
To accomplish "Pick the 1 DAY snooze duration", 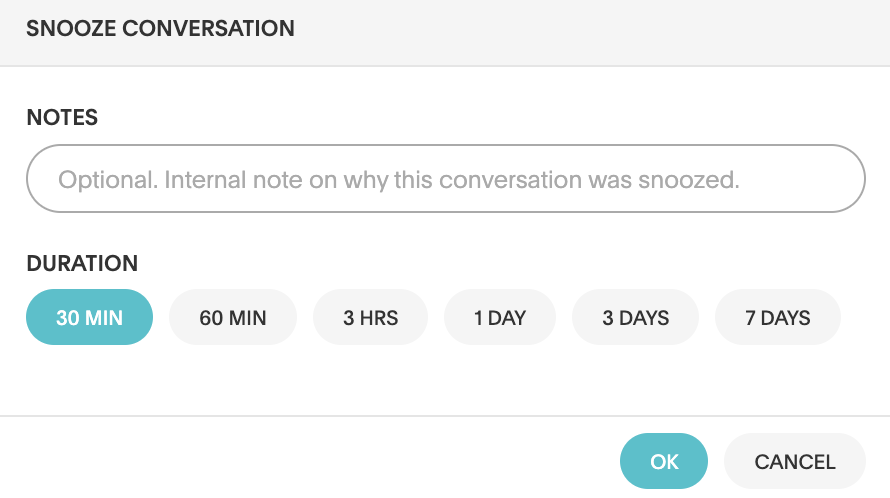I will (x=499, y=318).
